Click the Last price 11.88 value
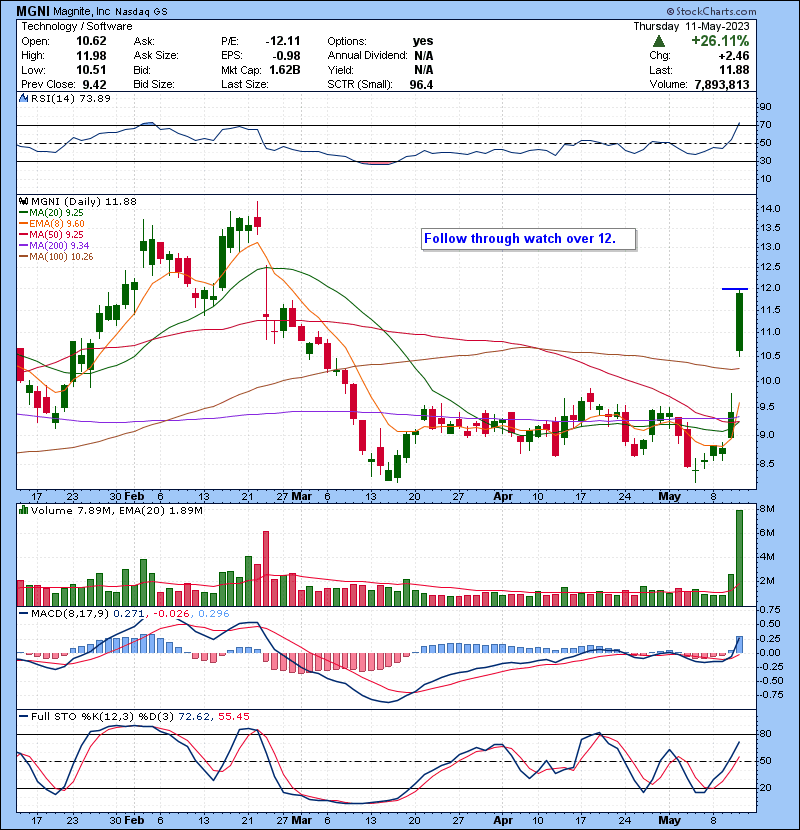Viewport: 800px width, 830px height. (x=734, y=70)
